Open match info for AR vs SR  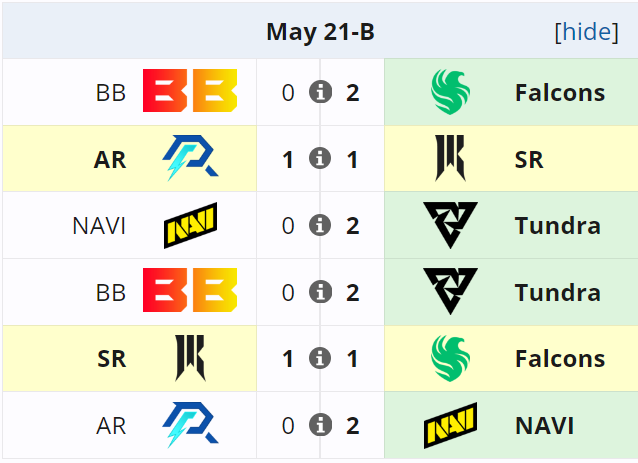tap(320, 159)
